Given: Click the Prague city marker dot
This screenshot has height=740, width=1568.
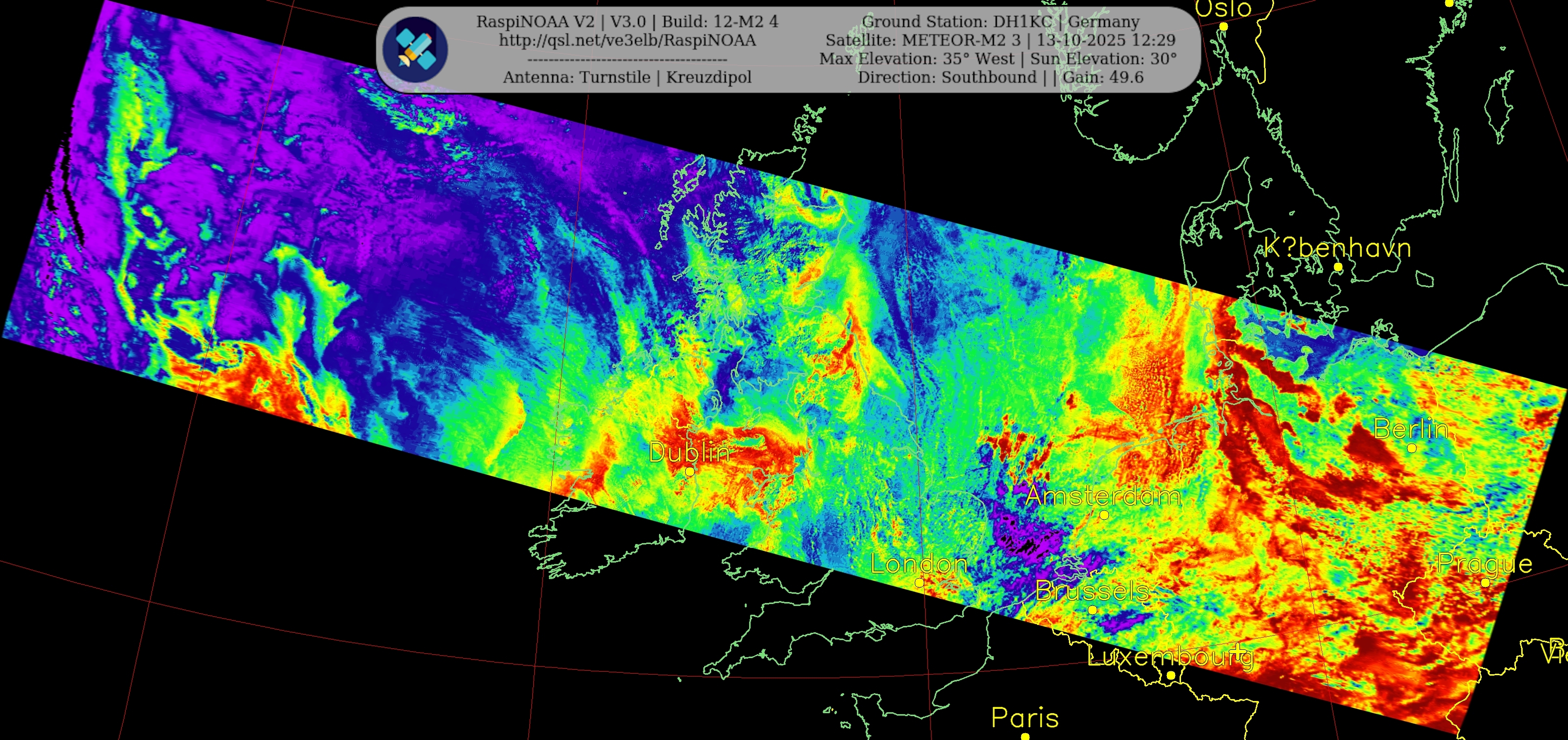Looking at the screenshot, I should [1485, 583].
